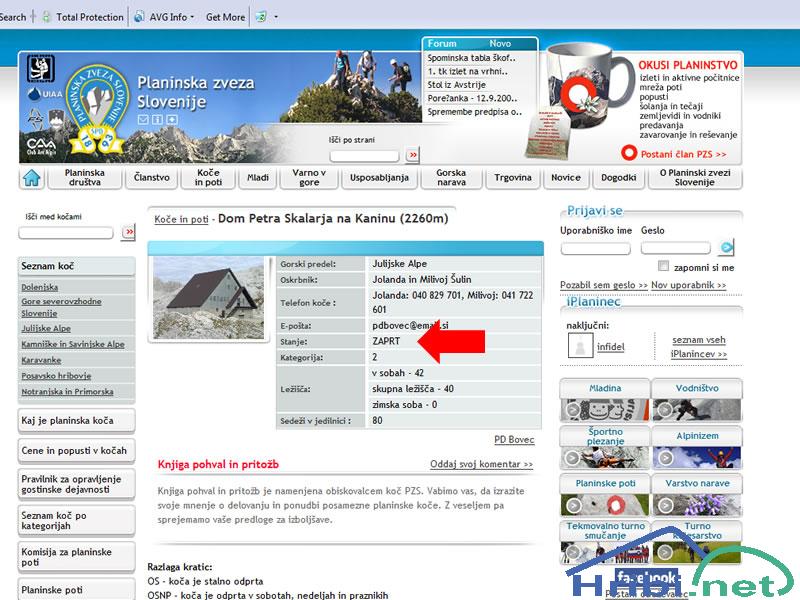The width and height of the screenshot is (800, 600).
Task: Submit the hut search arrow button
Action: (x=129, y=233)
